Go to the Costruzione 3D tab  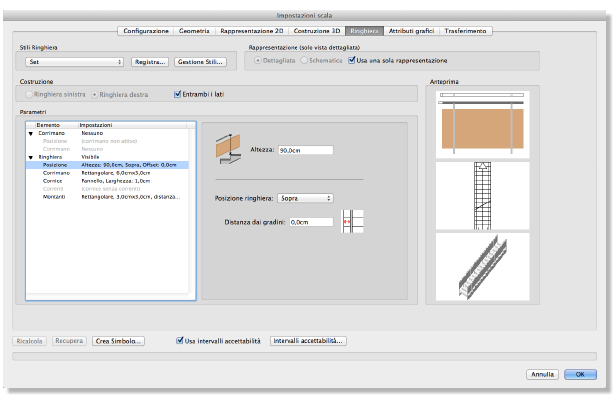point(317,31)
